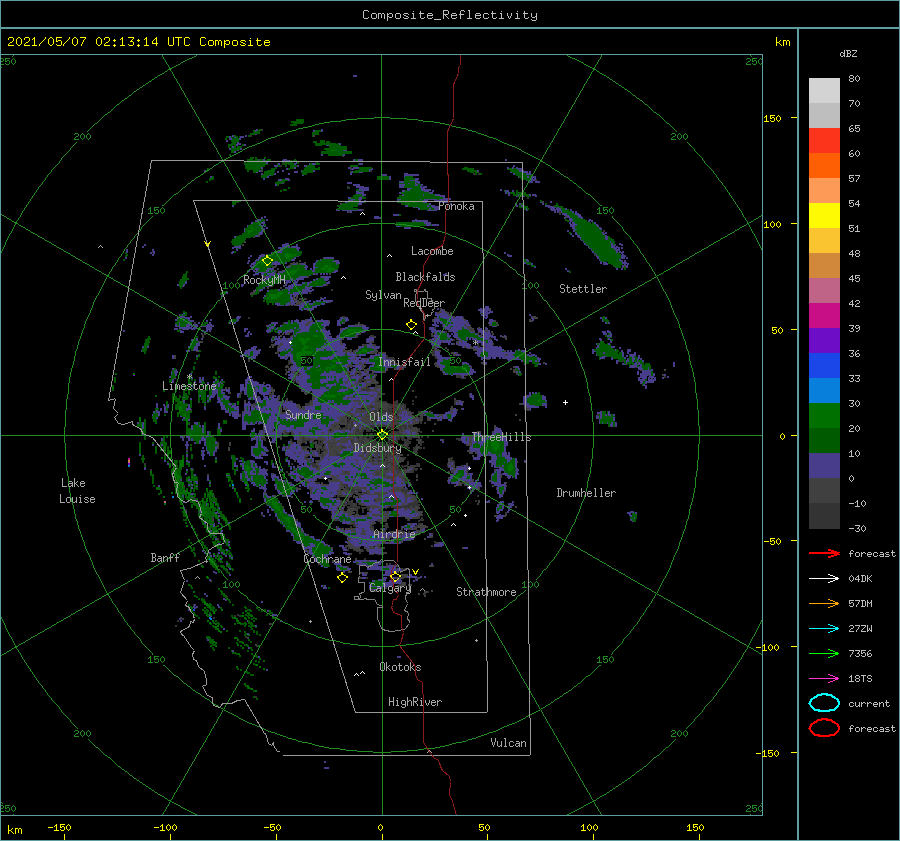Click the Innisfail city label

tap(404, 362)
